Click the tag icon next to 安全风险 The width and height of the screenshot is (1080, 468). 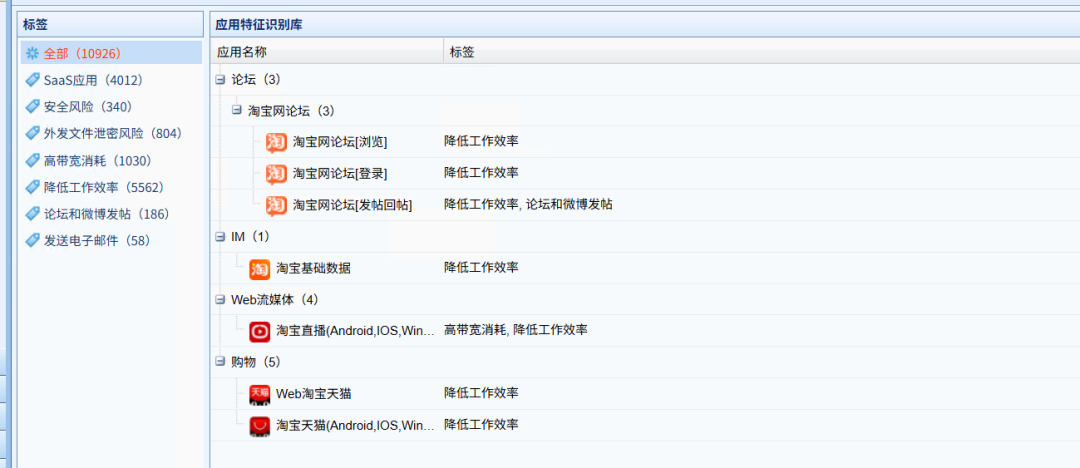click(32, 108)
